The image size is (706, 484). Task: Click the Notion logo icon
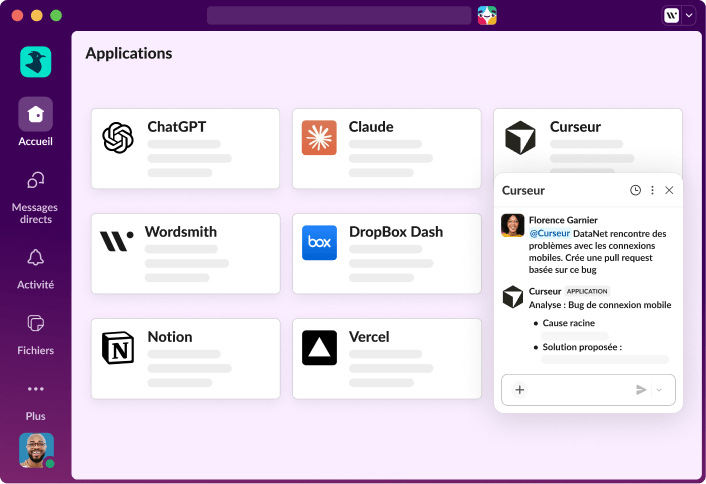click(118, 348)
